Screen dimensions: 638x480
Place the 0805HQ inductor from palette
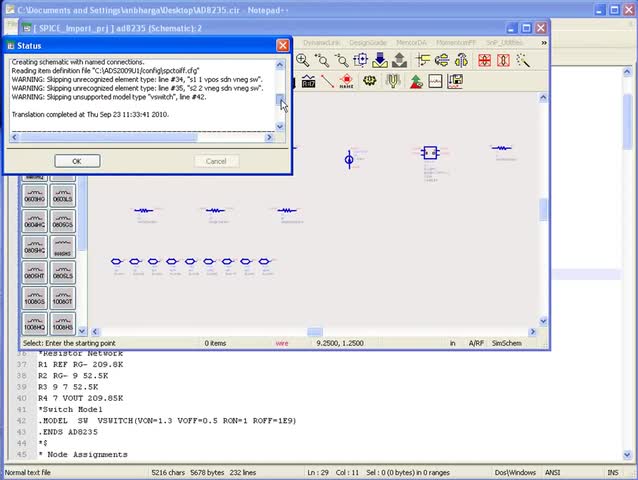(x=35, y=247)
